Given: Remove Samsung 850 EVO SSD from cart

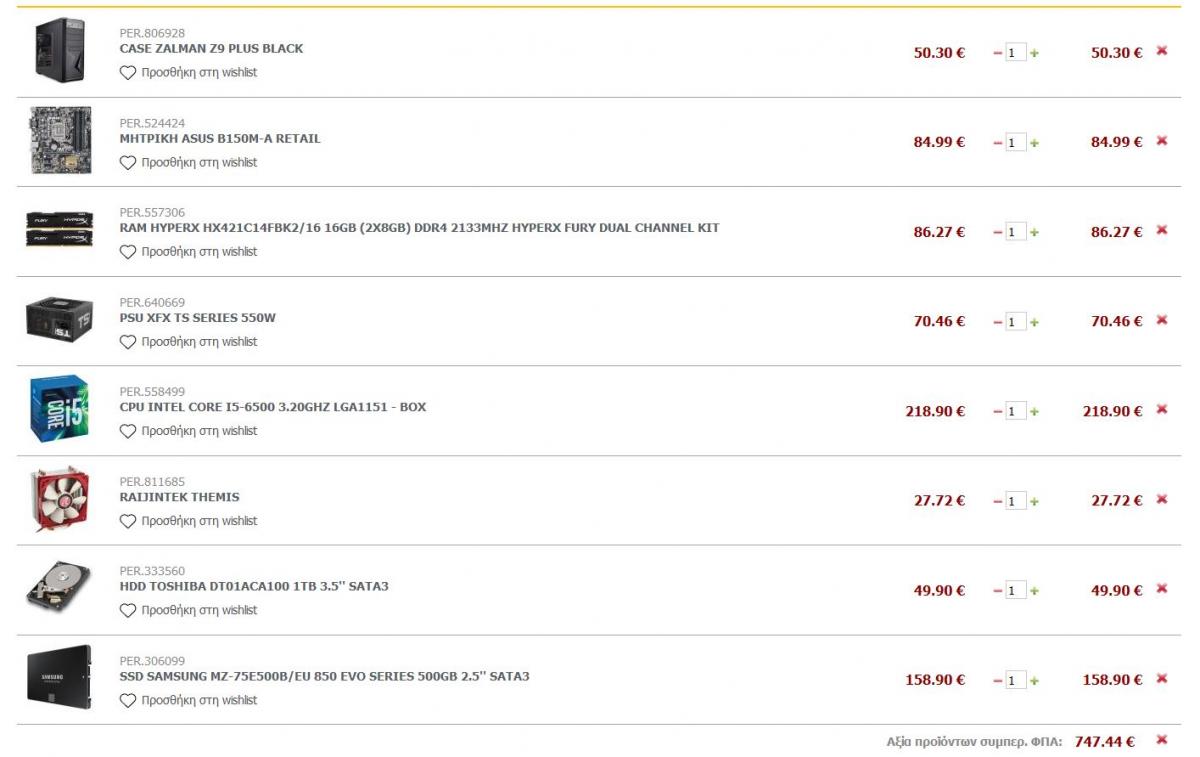Looking at the screenshot, I should [1161, 678].
